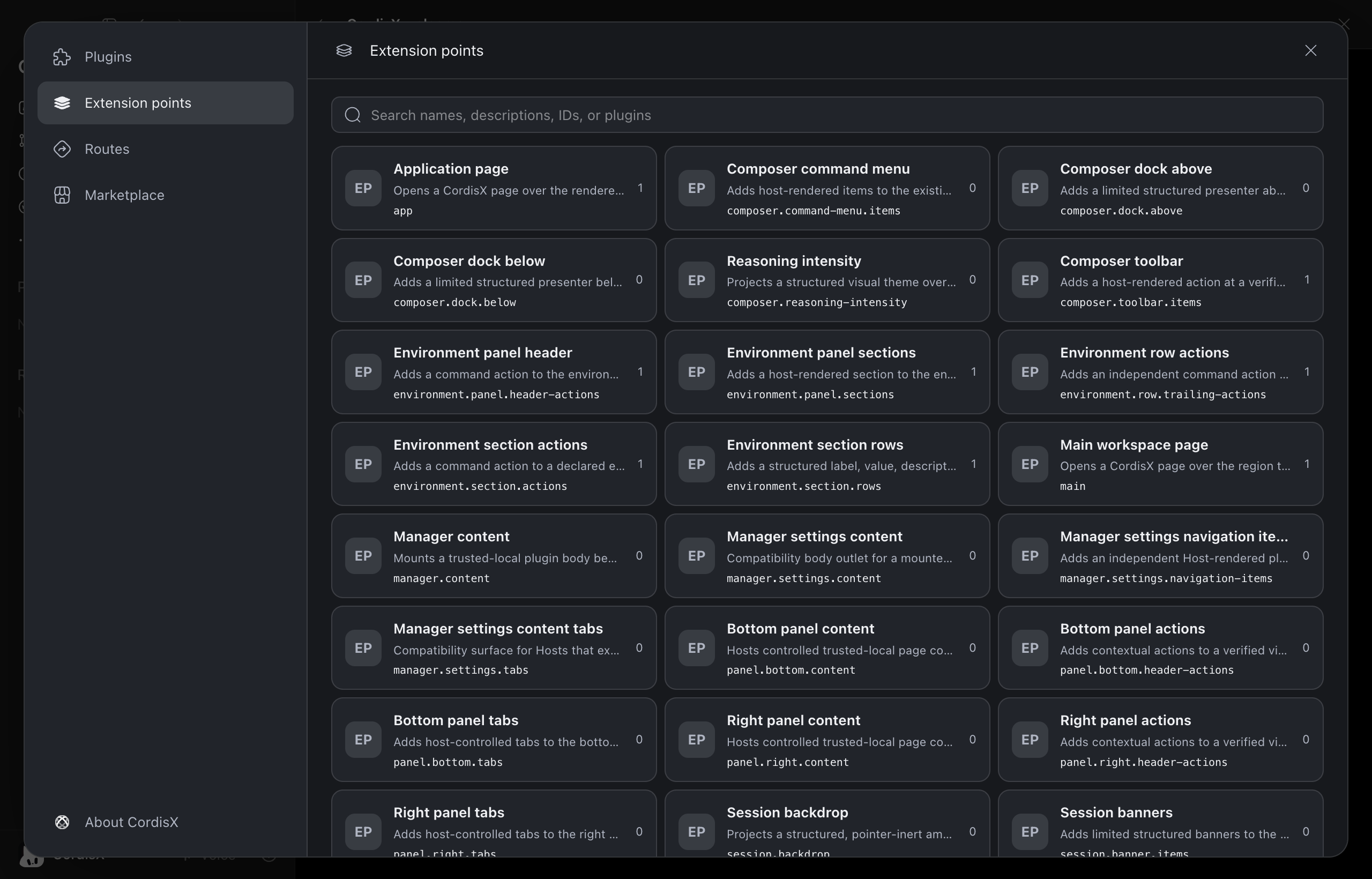
Task: Click the Bottom panel tabs title
Action: (456, 720)
